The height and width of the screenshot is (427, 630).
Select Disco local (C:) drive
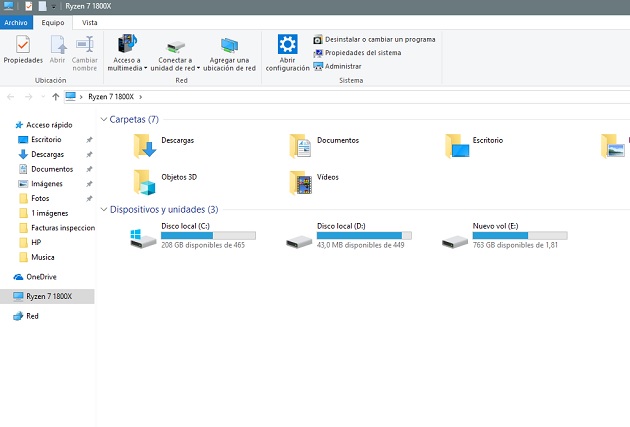(144, 237)
